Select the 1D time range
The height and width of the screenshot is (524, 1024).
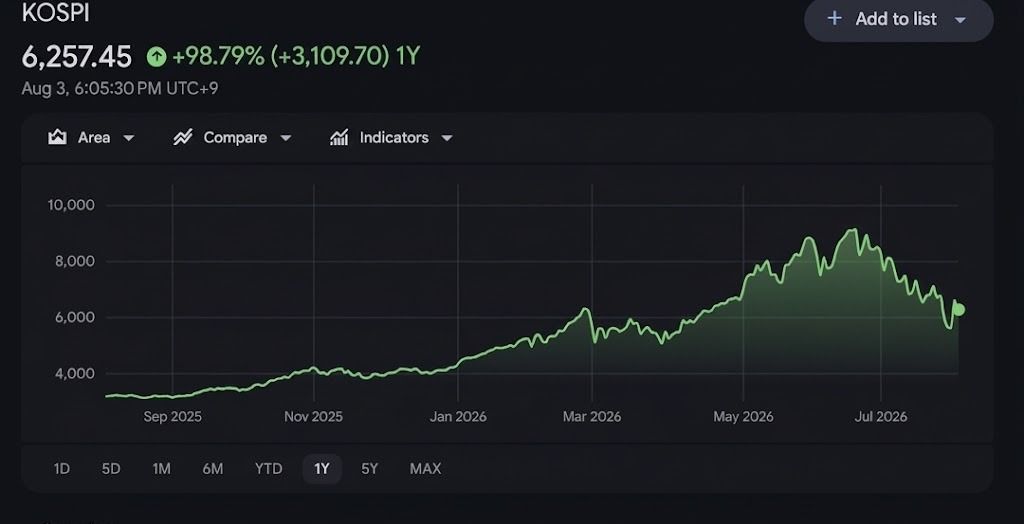coord(61,468)
